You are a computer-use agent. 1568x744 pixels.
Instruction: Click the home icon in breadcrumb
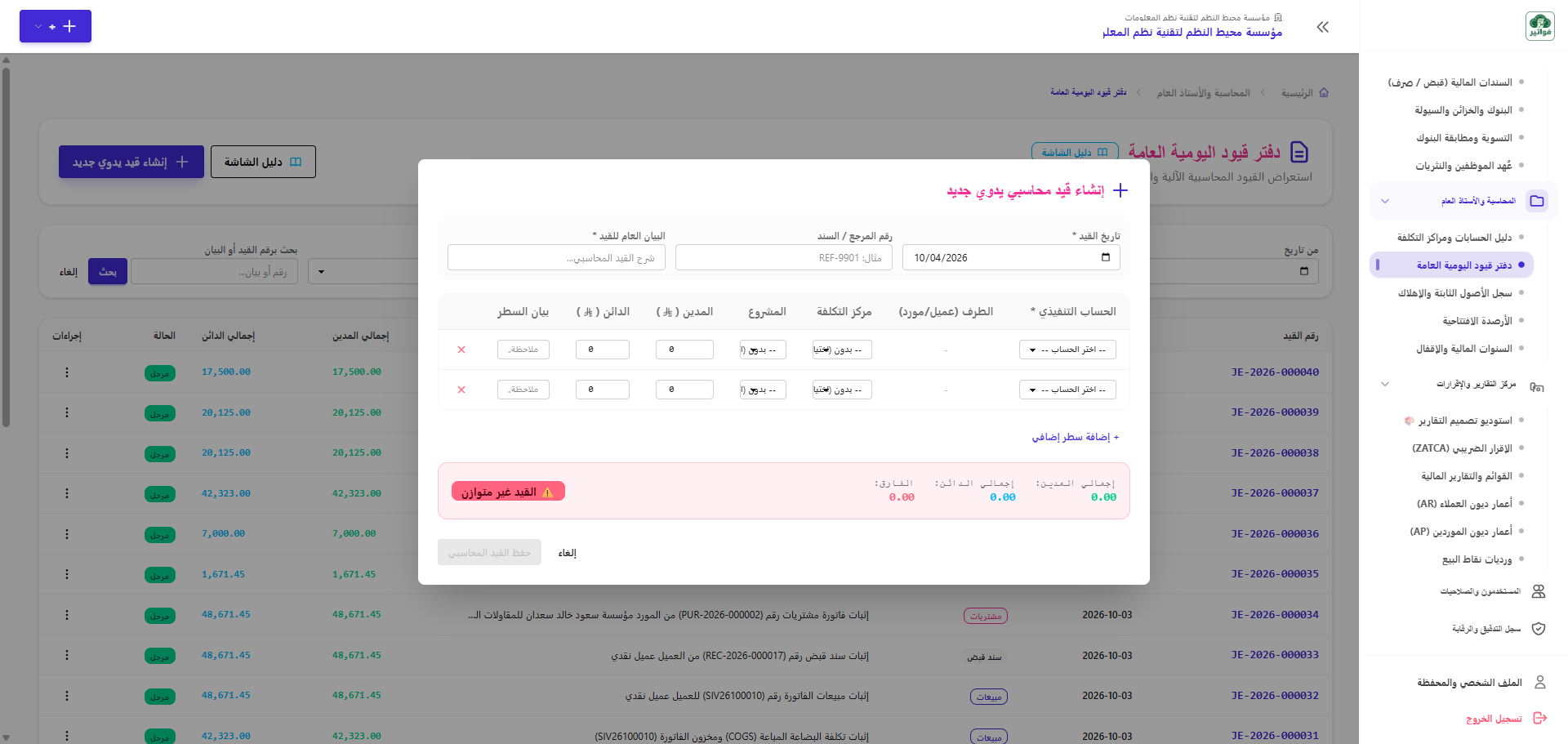1324,93
